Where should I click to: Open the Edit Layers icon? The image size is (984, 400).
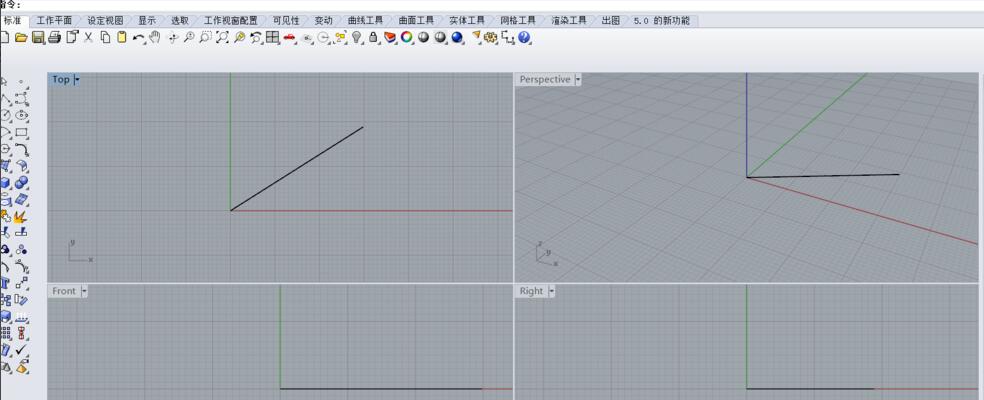pos(390,38)
